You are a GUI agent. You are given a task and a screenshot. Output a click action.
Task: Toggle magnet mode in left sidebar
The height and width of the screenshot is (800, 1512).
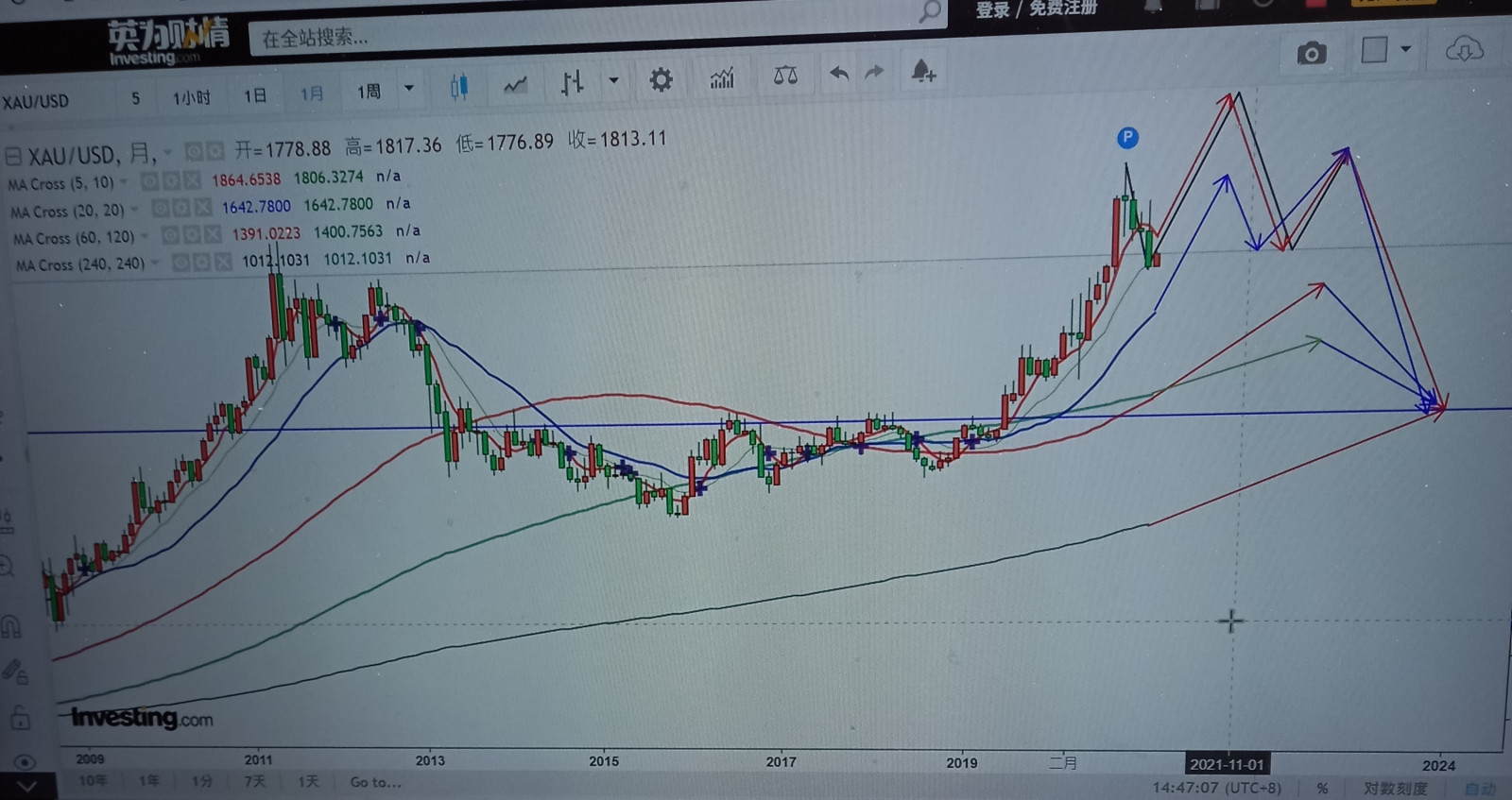coord(11,624)
